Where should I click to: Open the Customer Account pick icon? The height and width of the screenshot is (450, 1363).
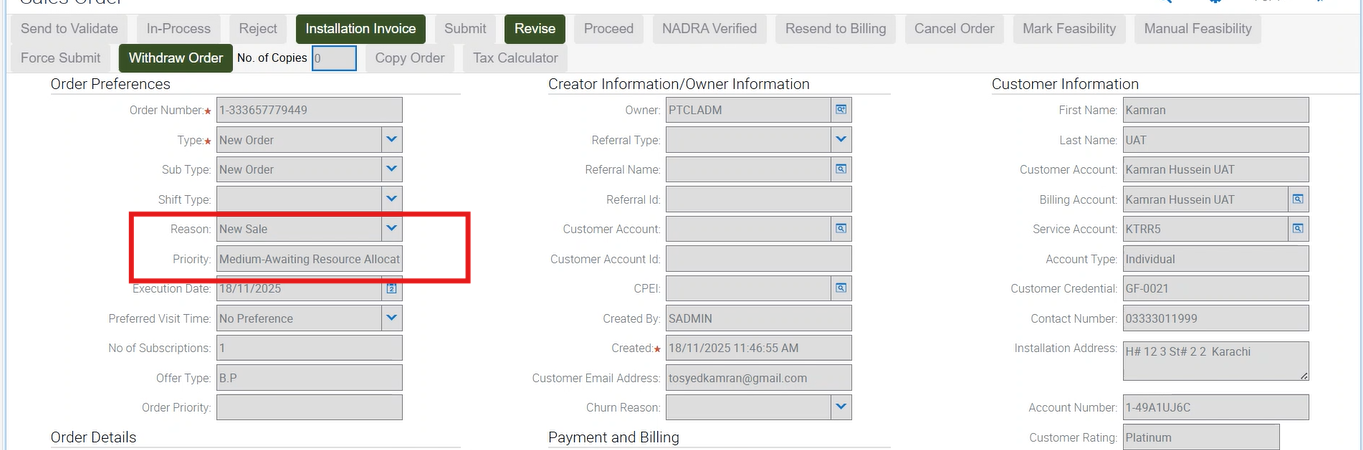[x=841, y=229]
